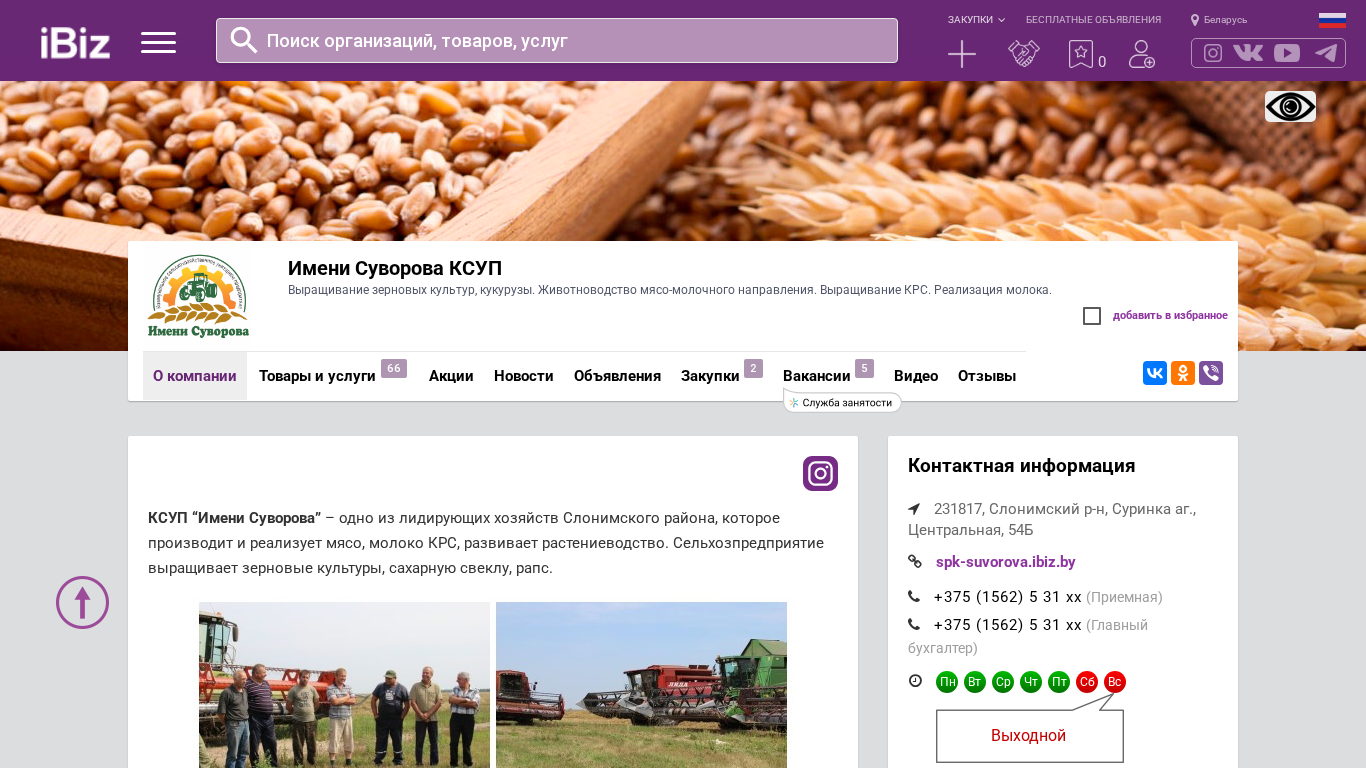Switch to the Видео tab
This screenshot has width=1366, height=768.
pyautogui.click(x=916, y=376)
